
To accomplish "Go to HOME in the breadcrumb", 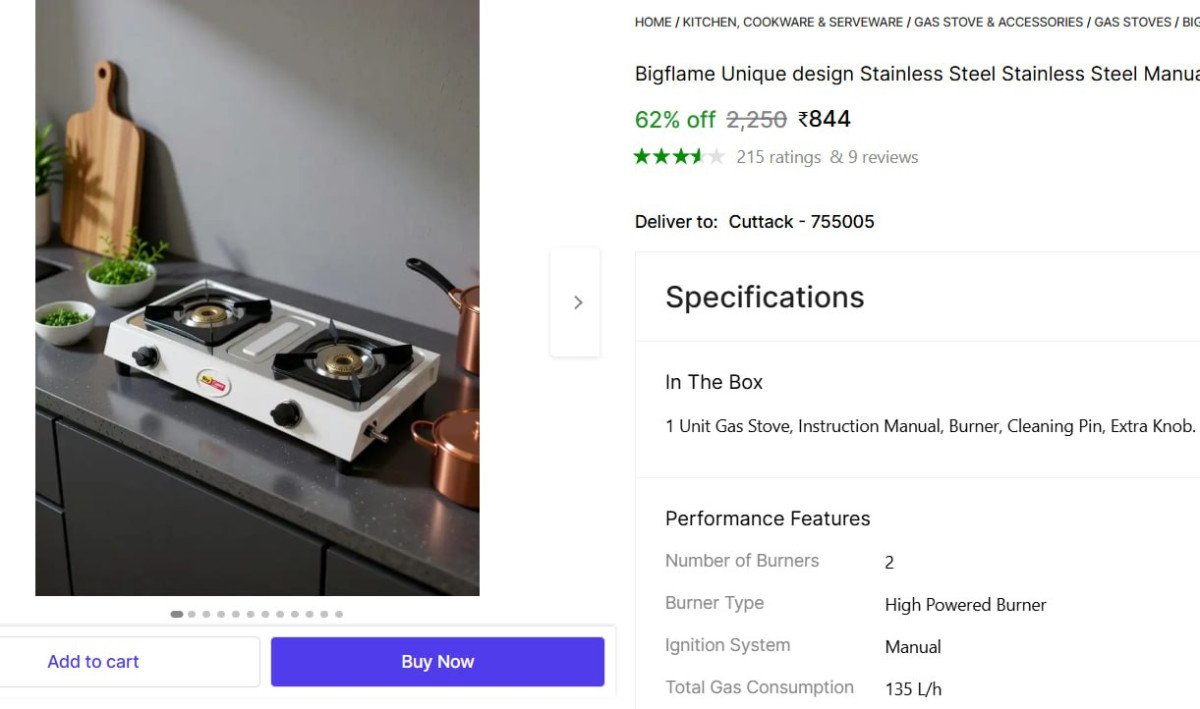I will click(653, 22).
